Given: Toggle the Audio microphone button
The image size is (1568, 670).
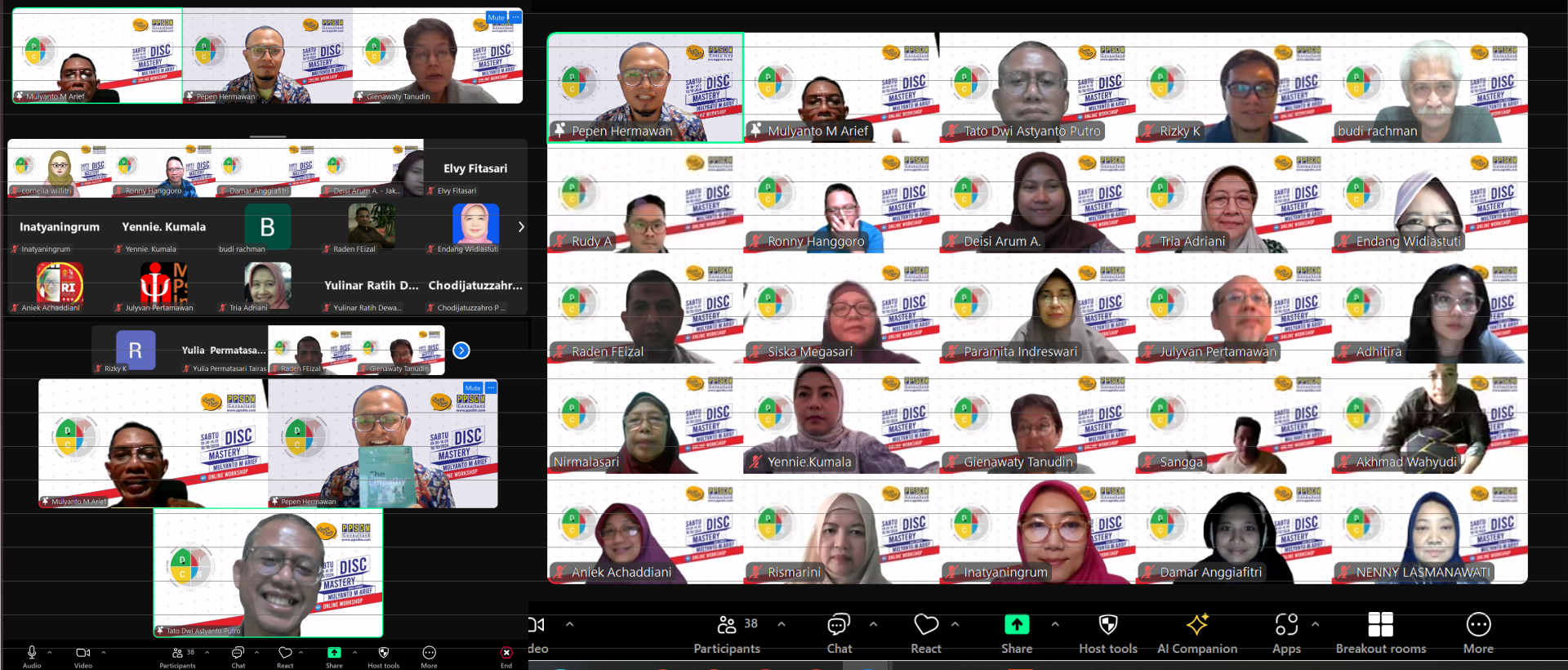Looking at the screenshot, I should tap(32, 652).
